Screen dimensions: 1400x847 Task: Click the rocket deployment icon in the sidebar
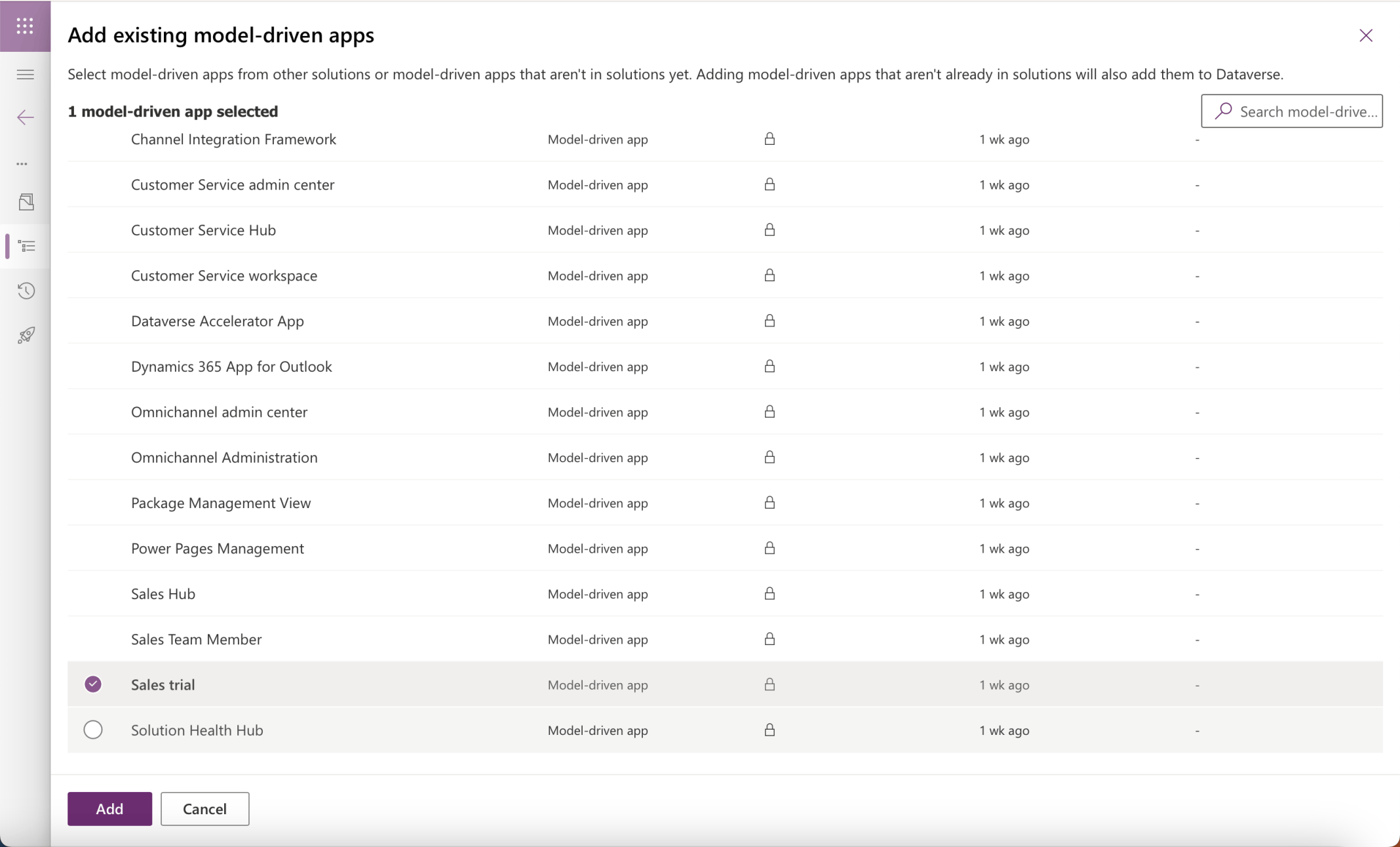tap(25, 334)
